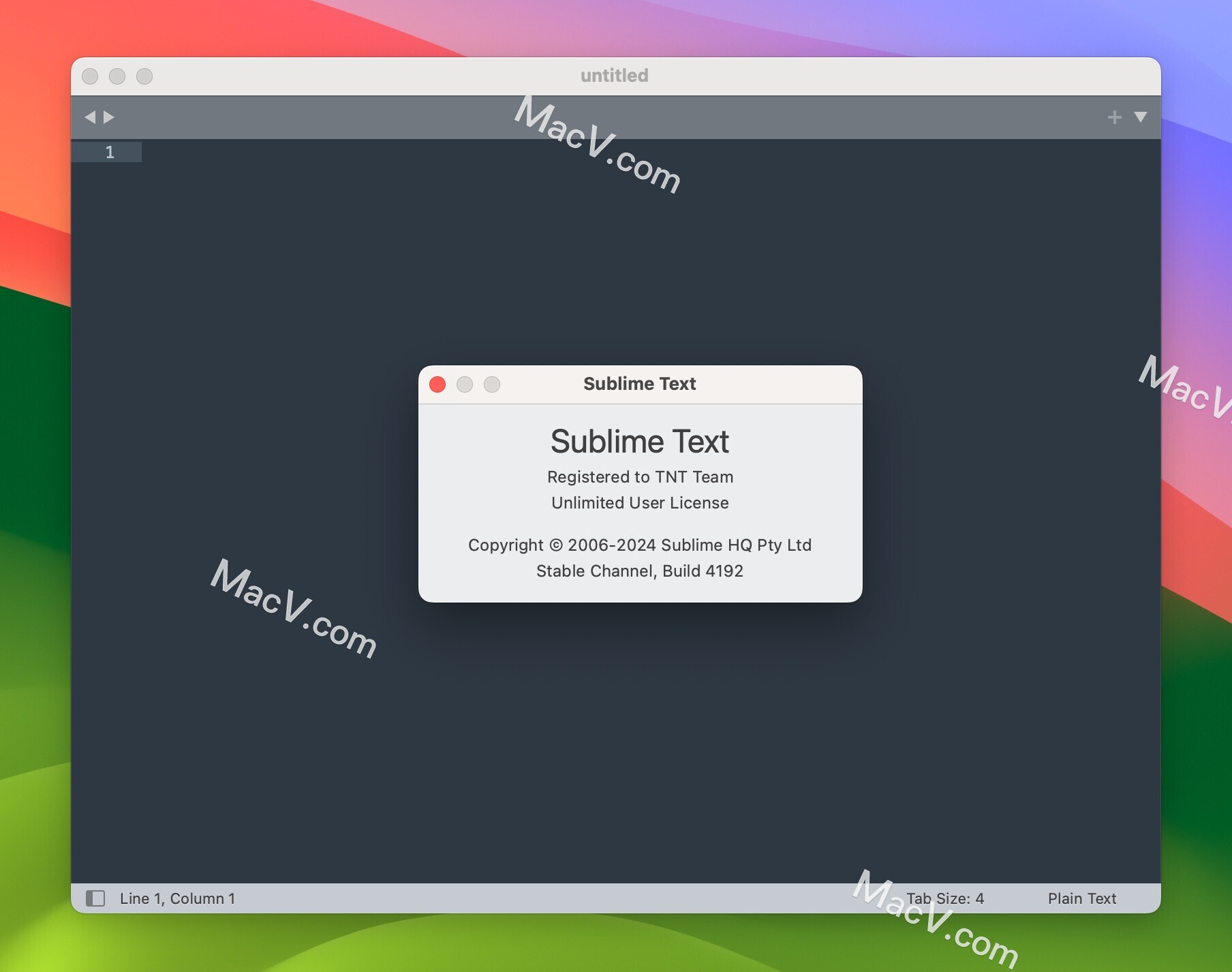This screenshot has width=1232, height=972.
Task: Click Copyright 2006-2024 Sublime HQ text
Action: 639,545
